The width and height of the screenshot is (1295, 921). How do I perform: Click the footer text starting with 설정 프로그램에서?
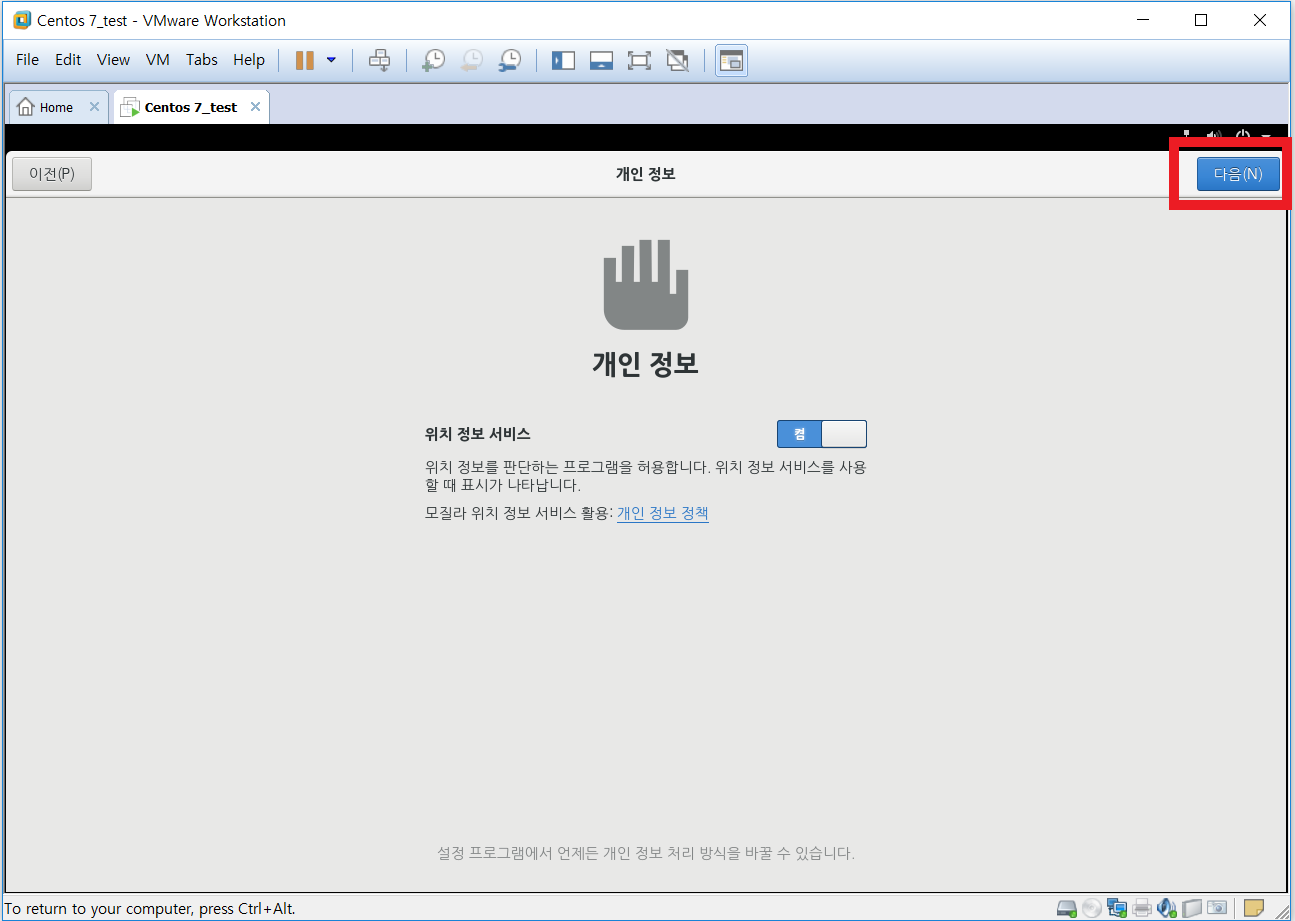[645, 853]
